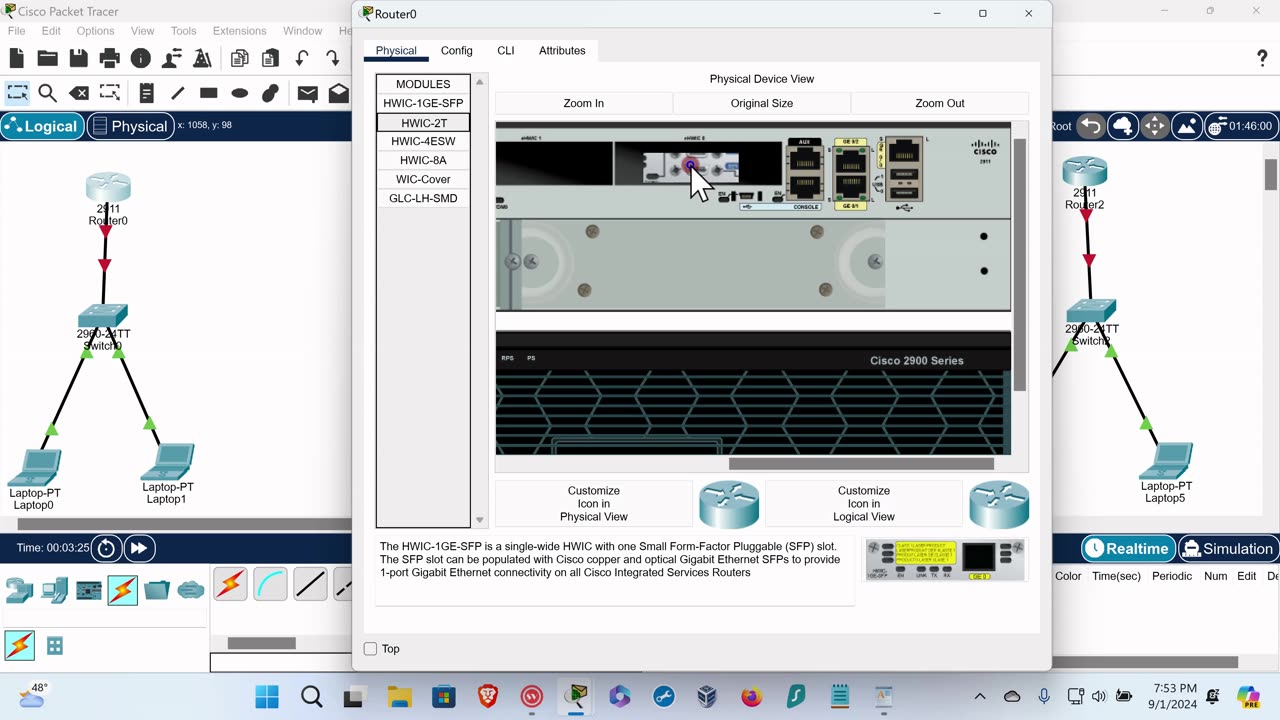The width and height of the screenshot is (1280, 720).
Task: Click the Zoom In button
Action: pos(584,103)
